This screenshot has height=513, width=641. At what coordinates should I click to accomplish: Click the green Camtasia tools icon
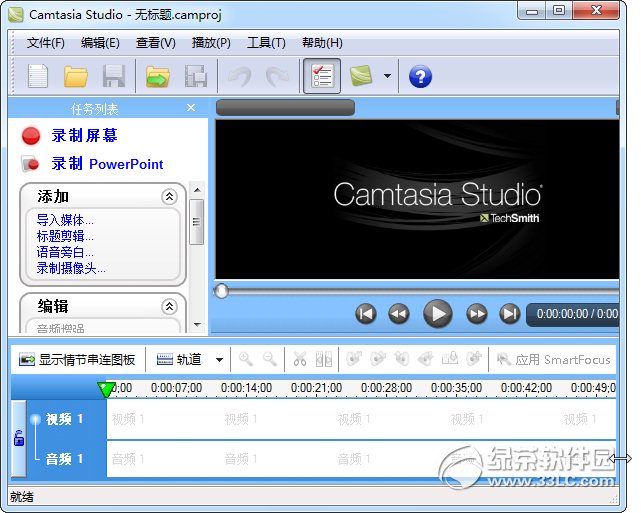(361, 76)
